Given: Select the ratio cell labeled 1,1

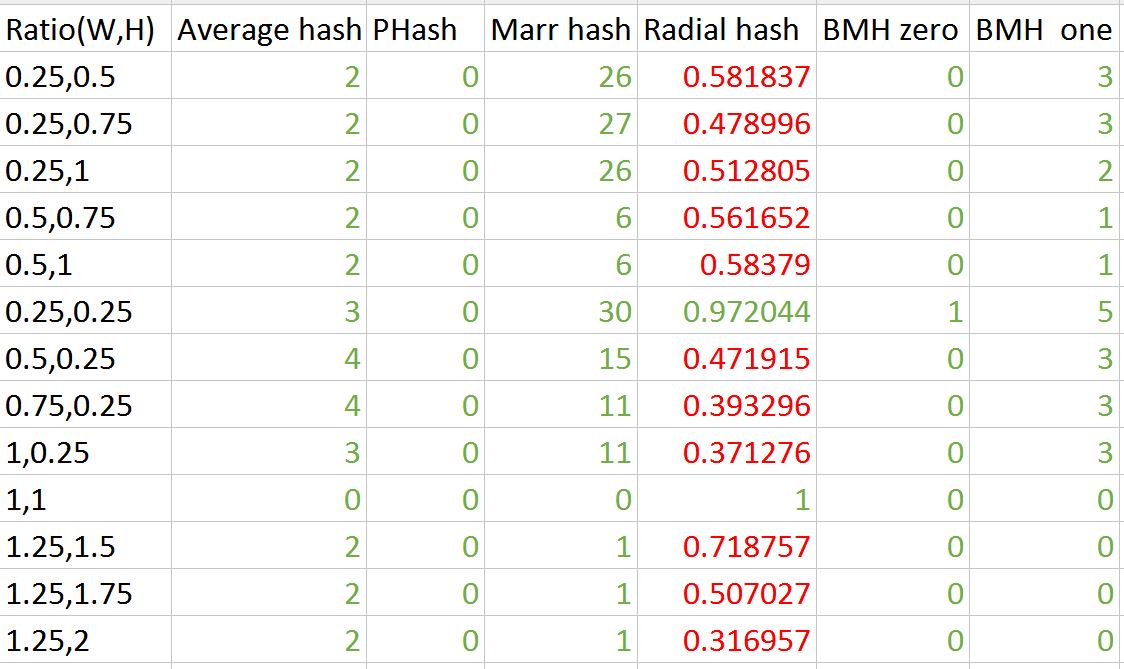Looking at the screenshot, I should click(x=85, y=498).
